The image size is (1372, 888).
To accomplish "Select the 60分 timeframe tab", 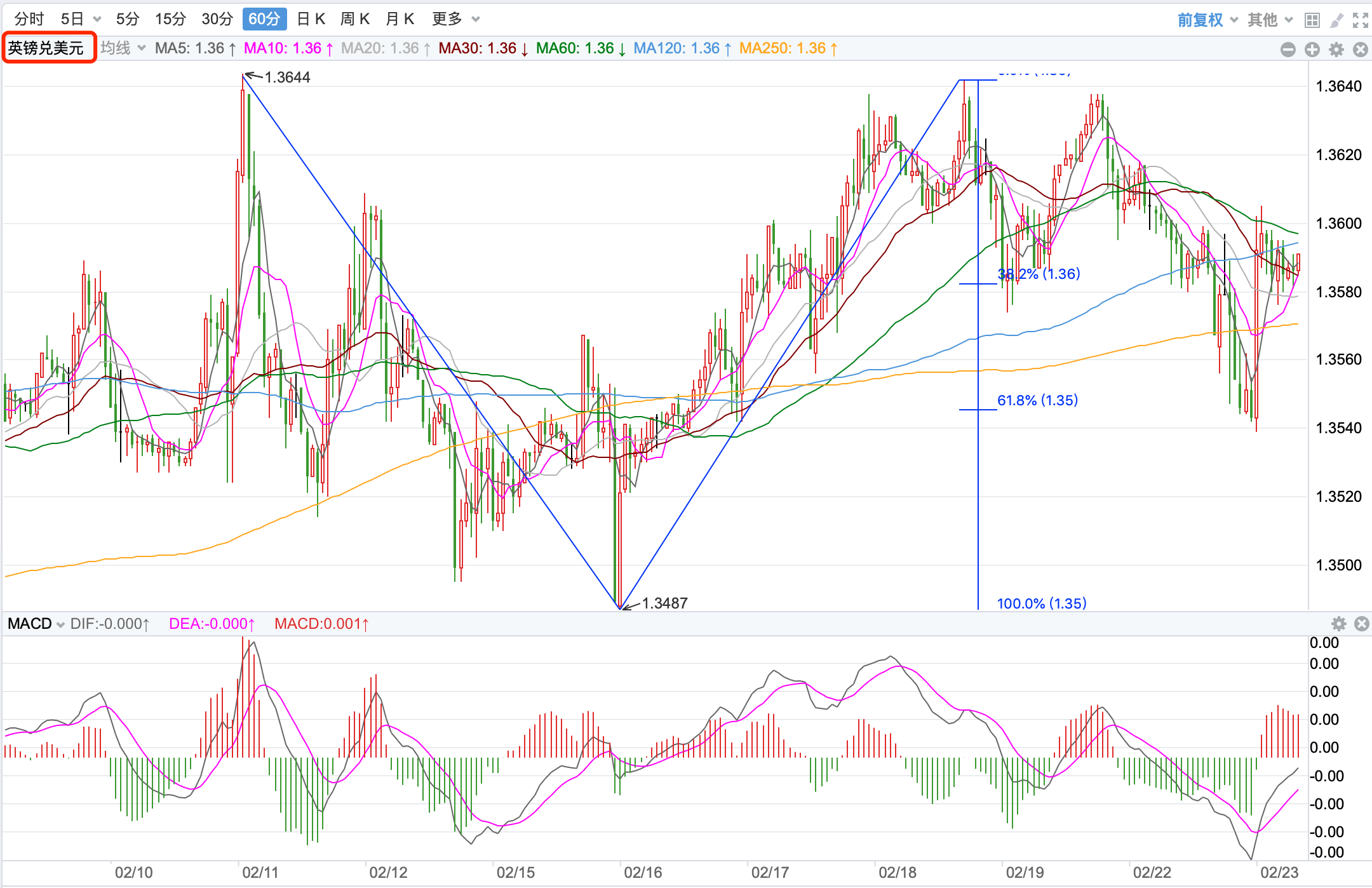I will (x=264, y=19).
